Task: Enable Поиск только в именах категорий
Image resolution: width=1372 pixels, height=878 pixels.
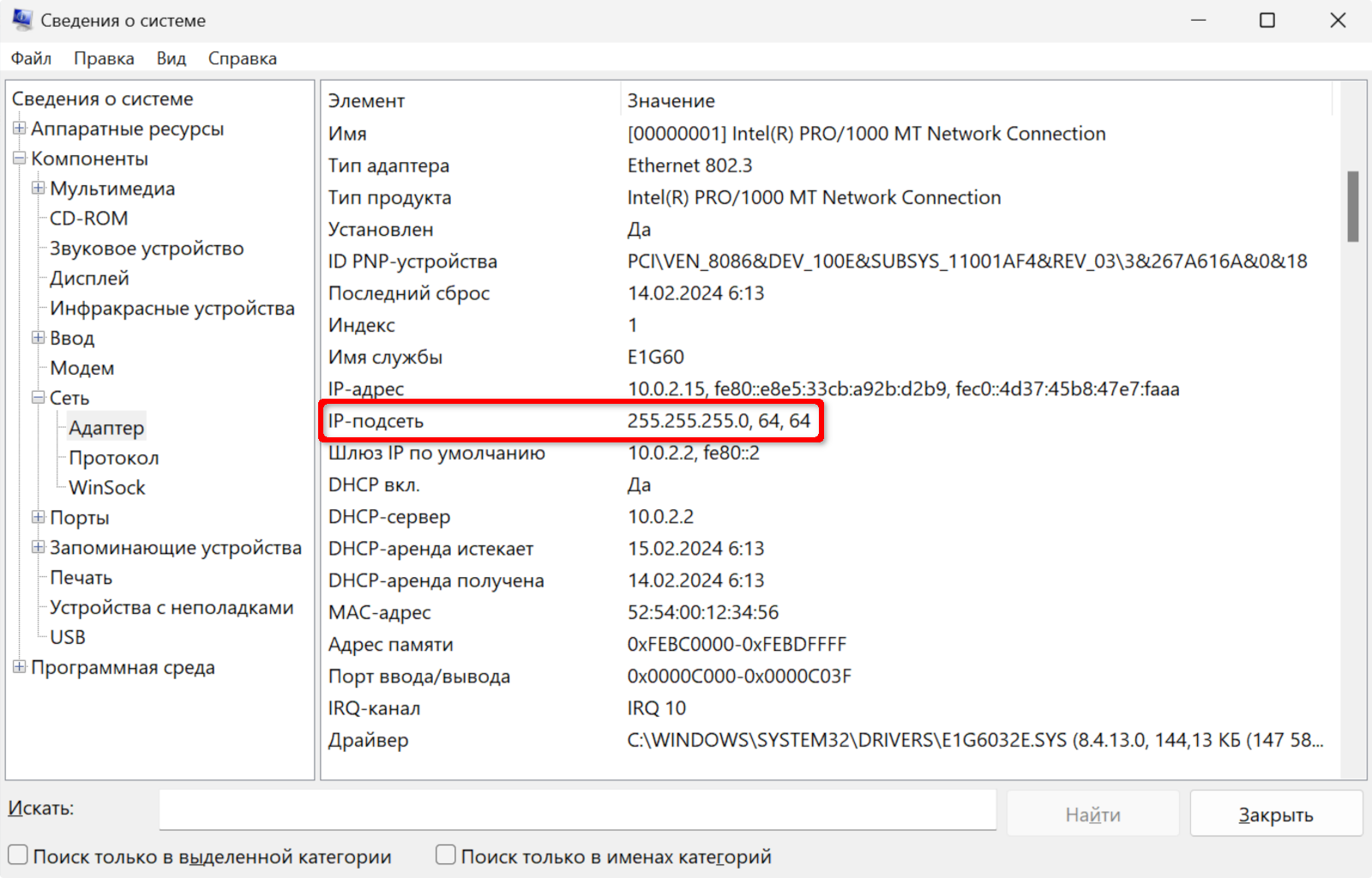Action: coord(446,855)
